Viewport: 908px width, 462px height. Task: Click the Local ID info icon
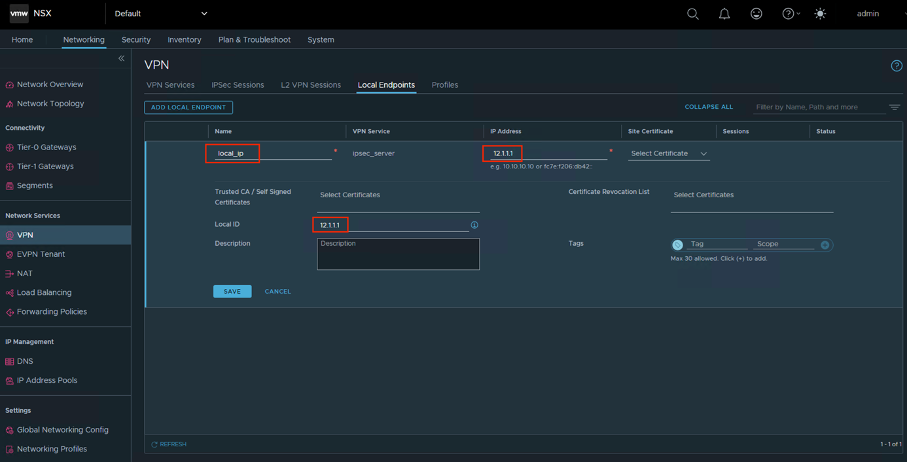[x=474, y=225]
